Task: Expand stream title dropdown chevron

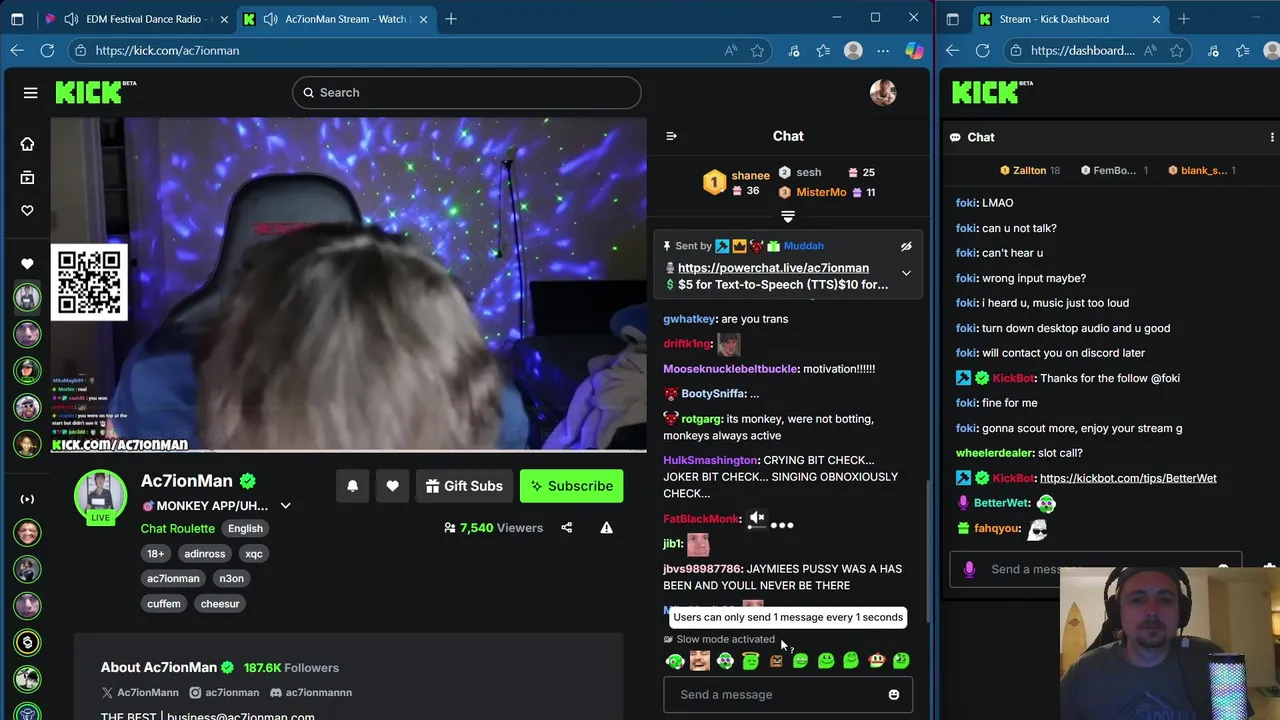Action: pyautogui.click(x=285, y=506)
